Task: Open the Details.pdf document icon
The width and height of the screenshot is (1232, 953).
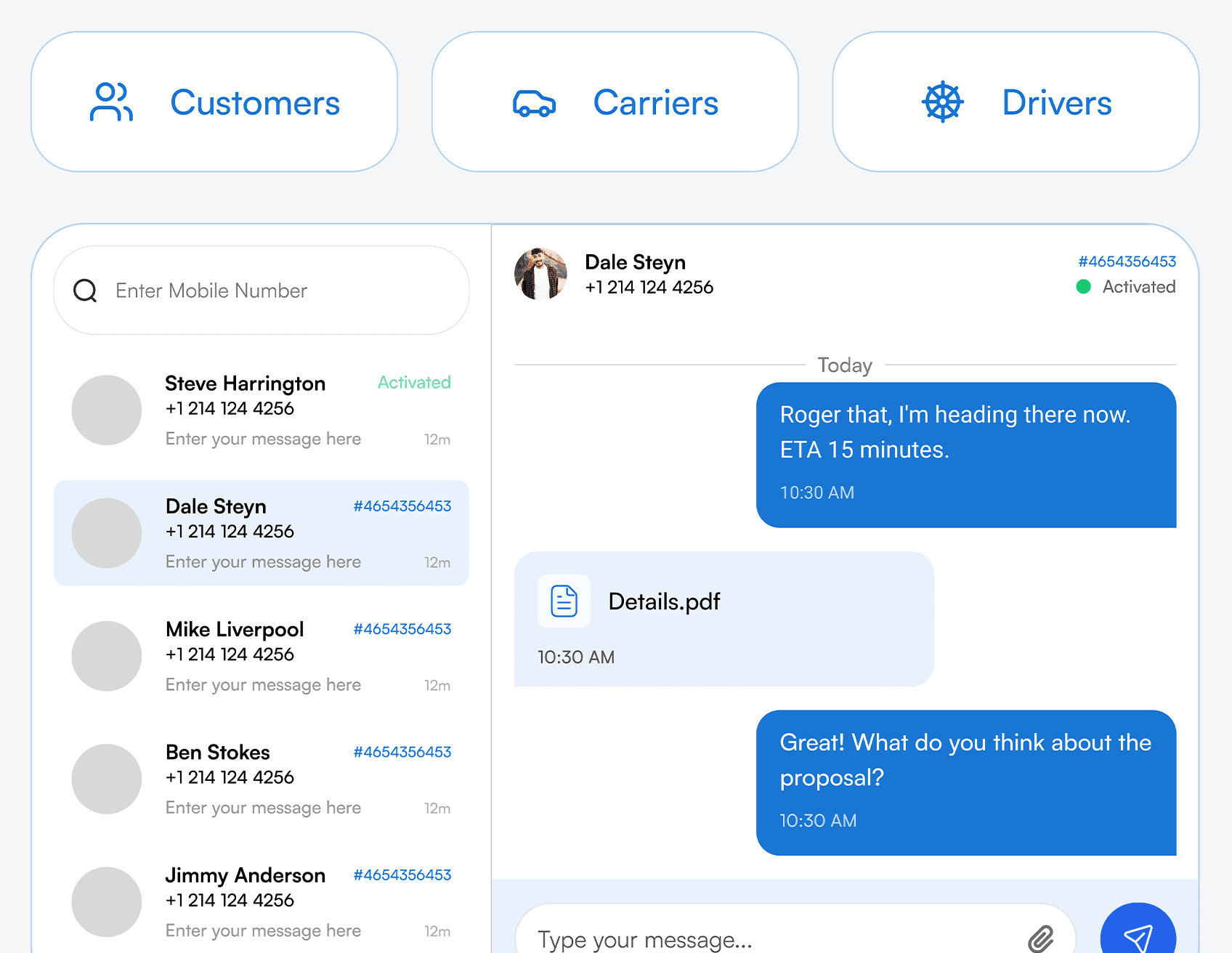Action: (x=564, y=601)
